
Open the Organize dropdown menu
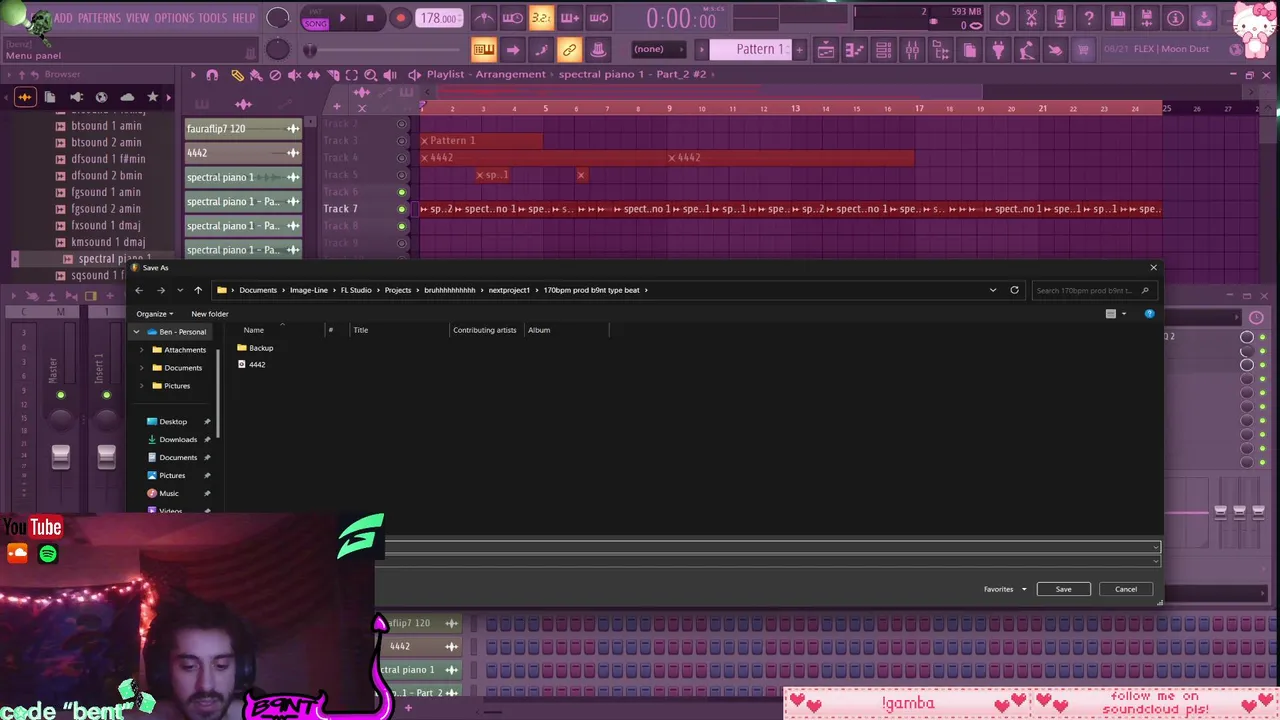[x=155, y=314]
